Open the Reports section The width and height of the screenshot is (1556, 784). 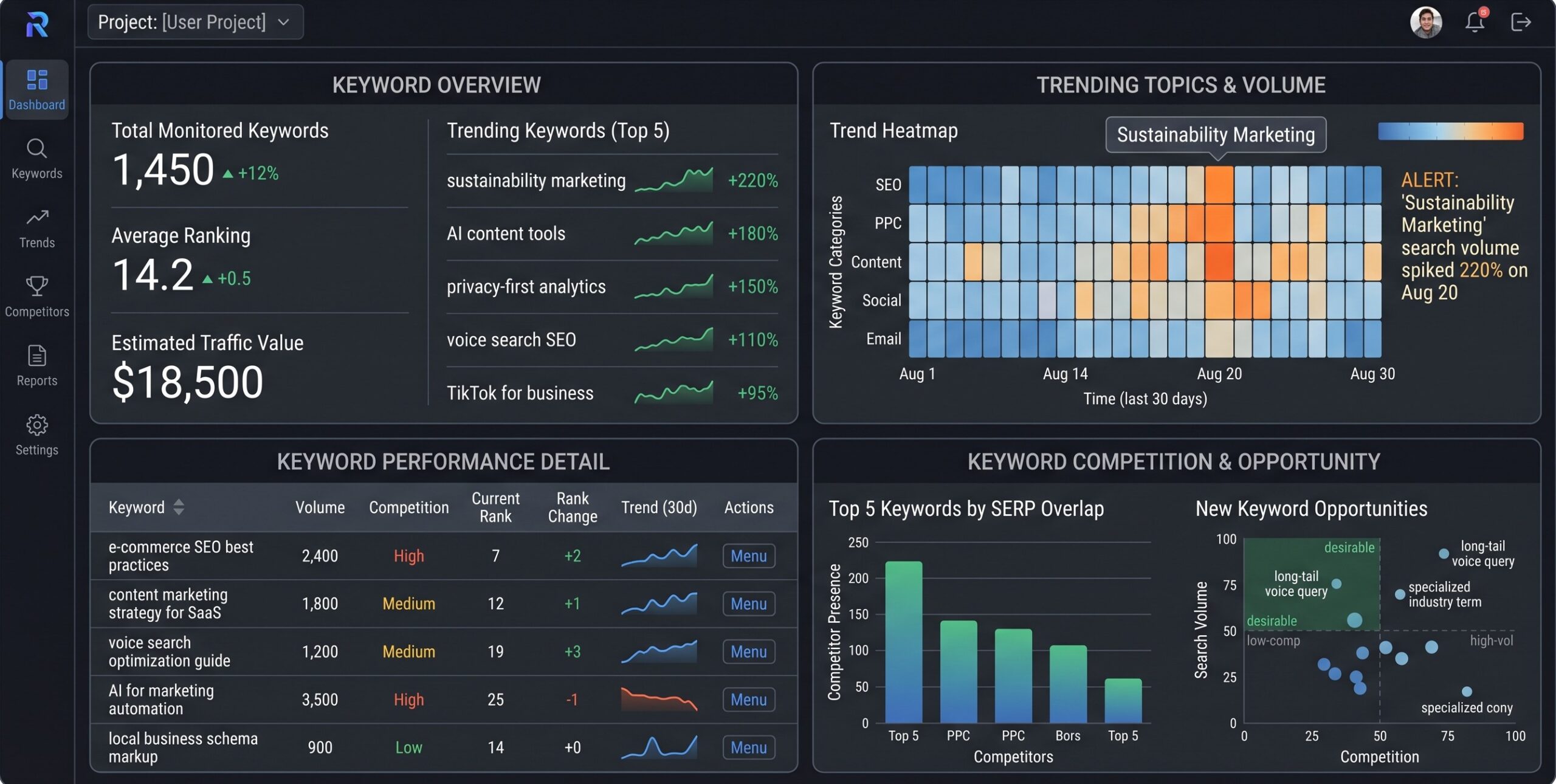tap(36, 366)
